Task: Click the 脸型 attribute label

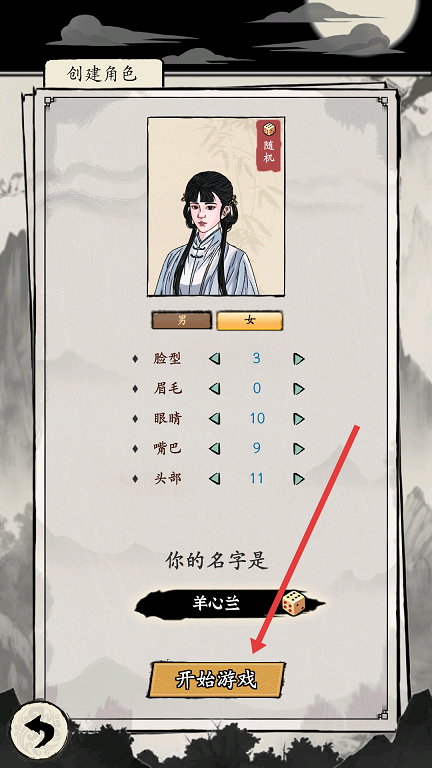Action: pos(167,359)
